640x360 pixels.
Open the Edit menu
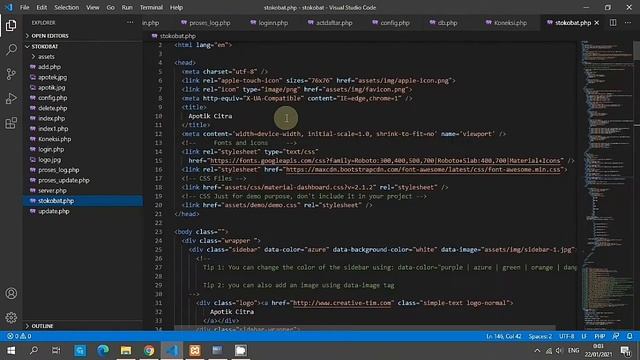[x=42, y=7]
